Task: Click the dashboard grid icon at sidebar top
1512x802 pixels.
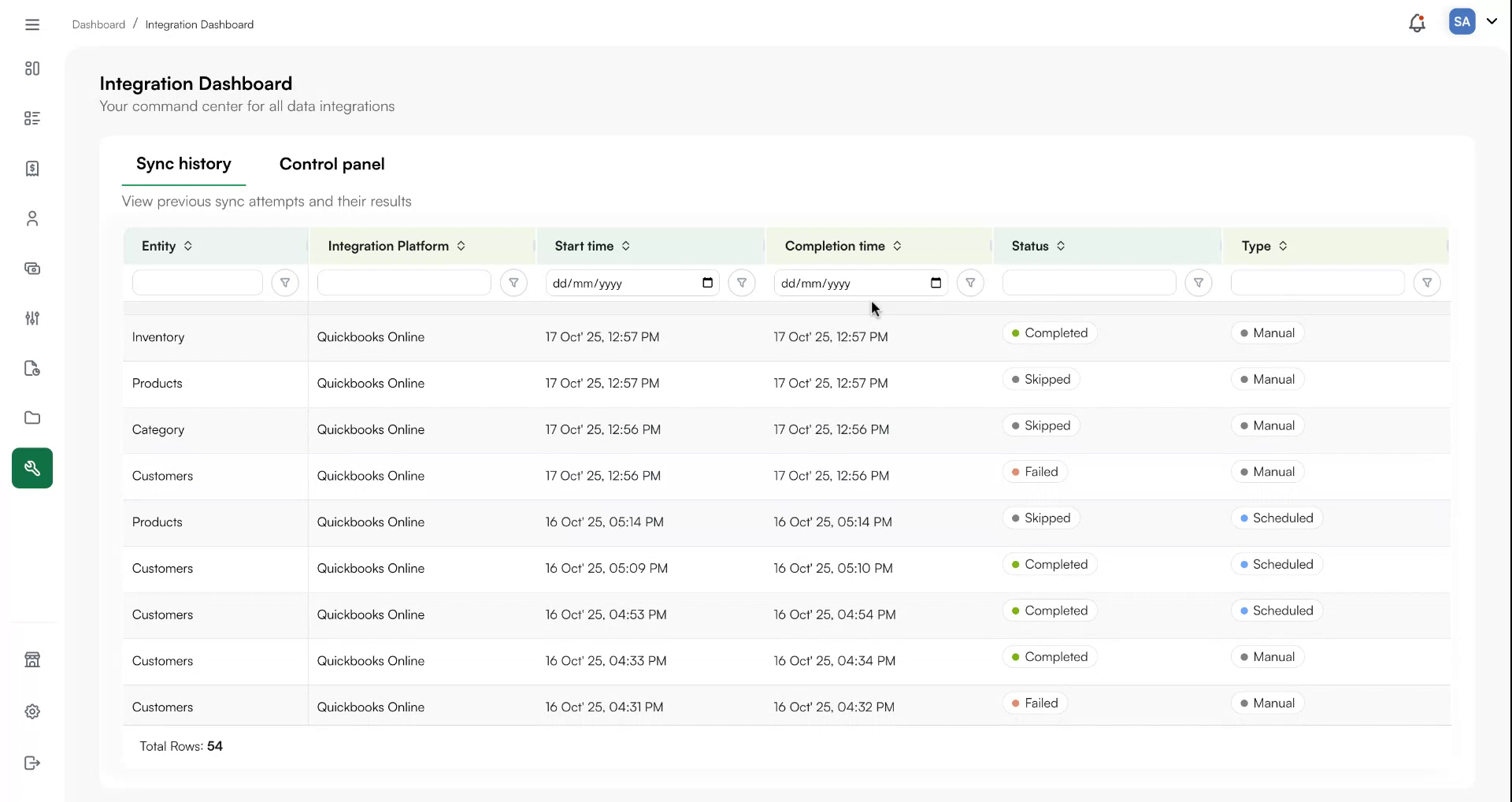Action: (32, 69)
